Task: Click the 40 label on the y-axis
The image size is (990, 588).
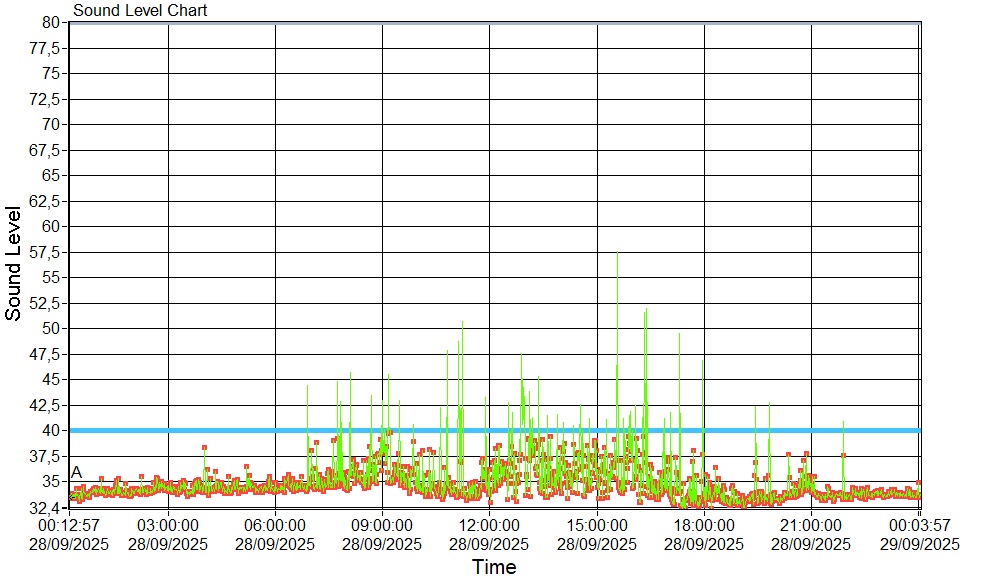Action: [52, 430]
